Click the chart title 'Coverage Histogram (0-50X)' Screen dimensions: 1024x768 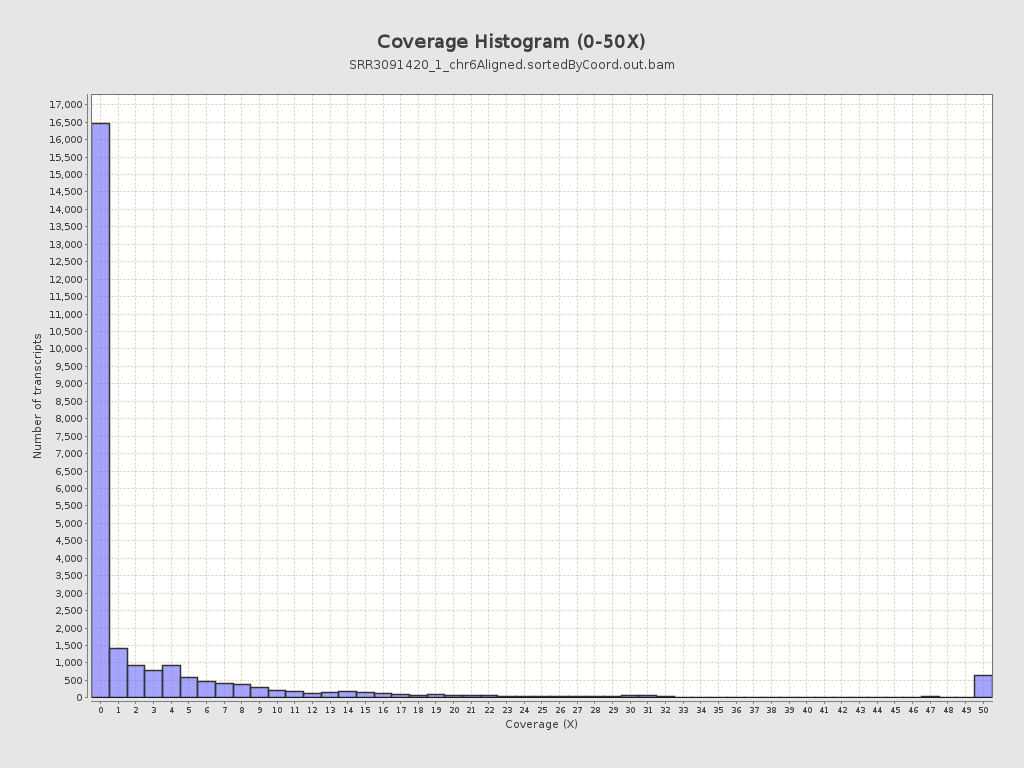click(511, 42)
